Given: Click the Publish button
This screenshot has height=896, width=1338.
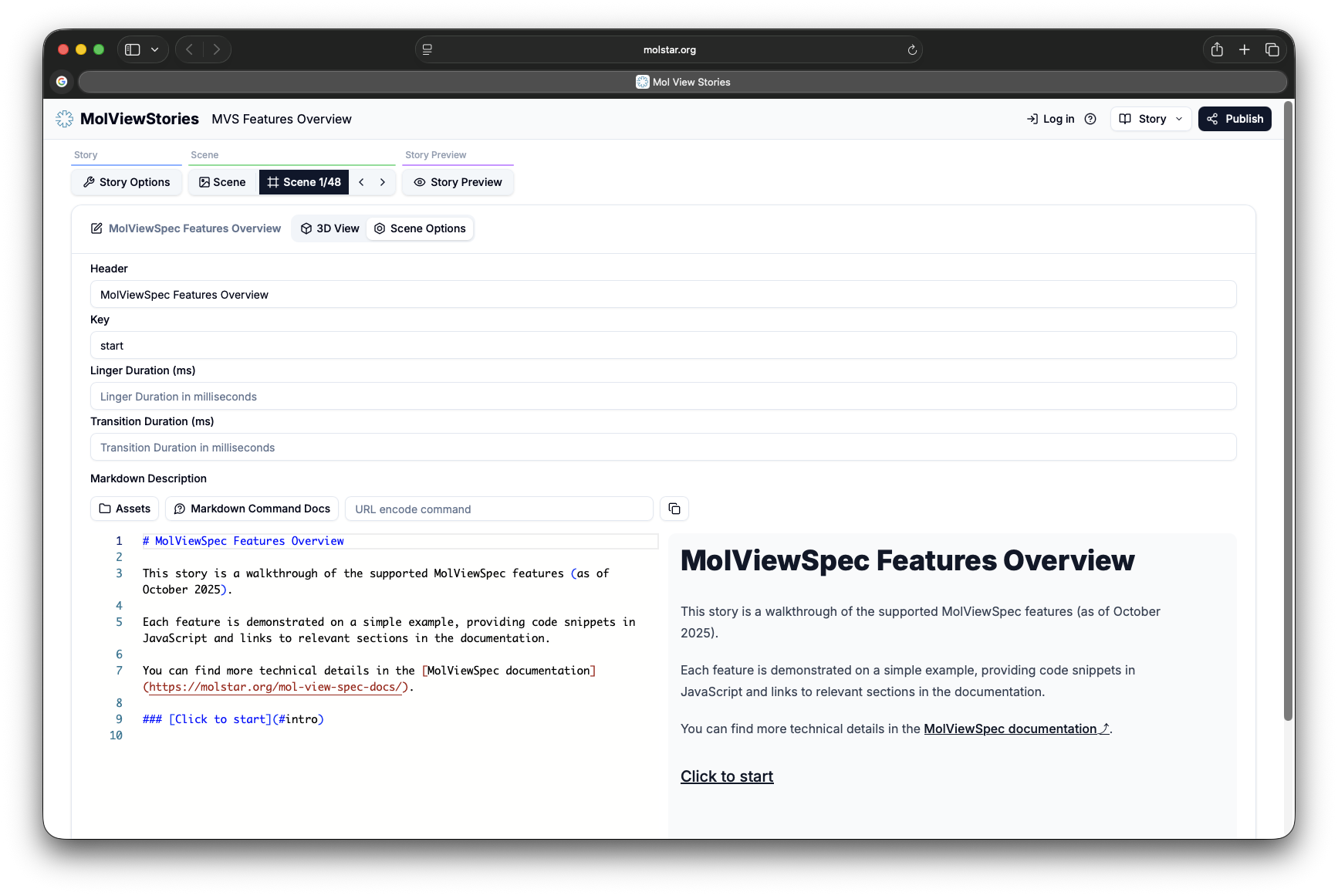Looking at the screenshot, I should tap(1234, 119).
